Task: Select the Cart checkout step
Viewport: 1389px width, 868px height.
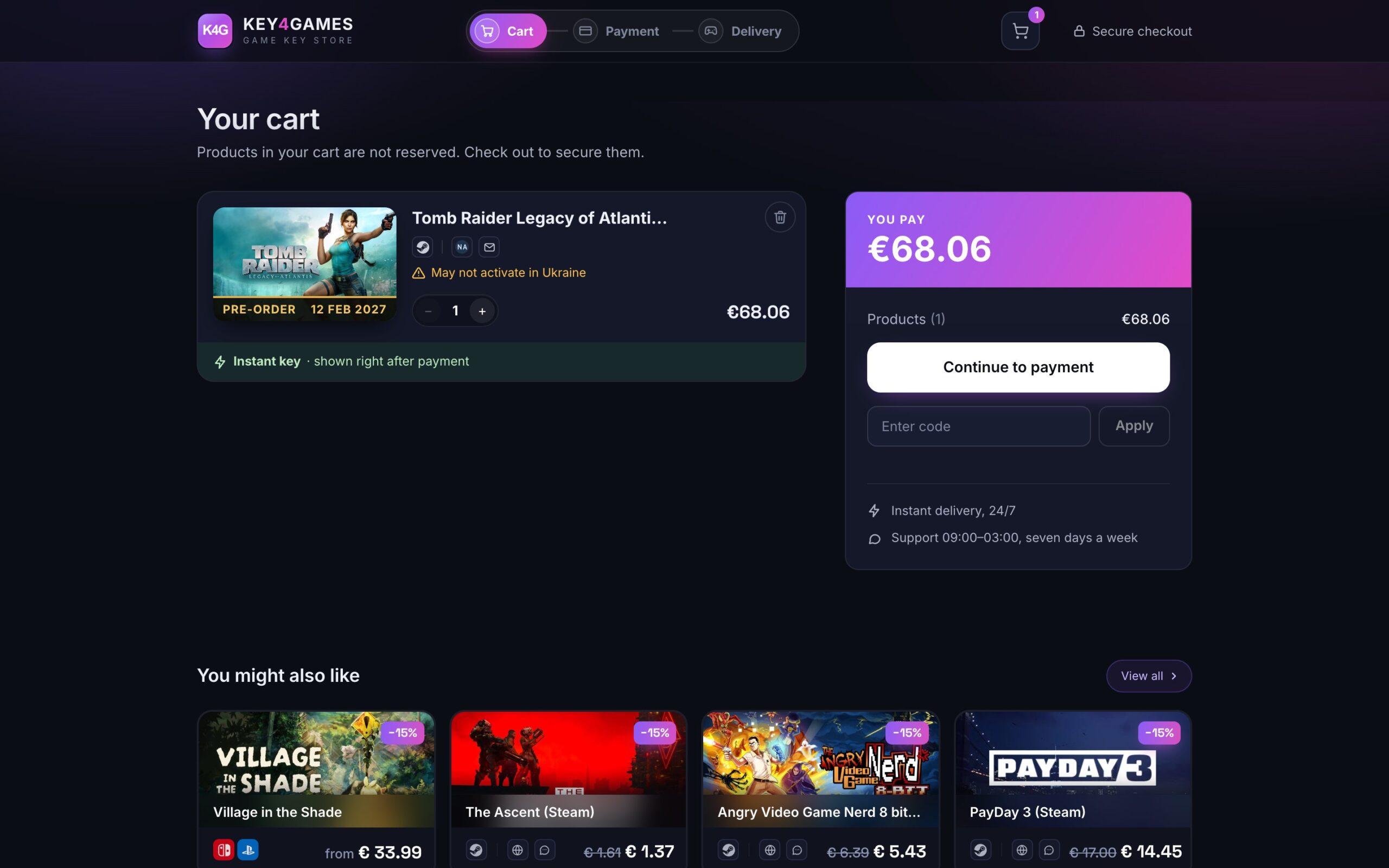Action: click(x=507, y=31)
